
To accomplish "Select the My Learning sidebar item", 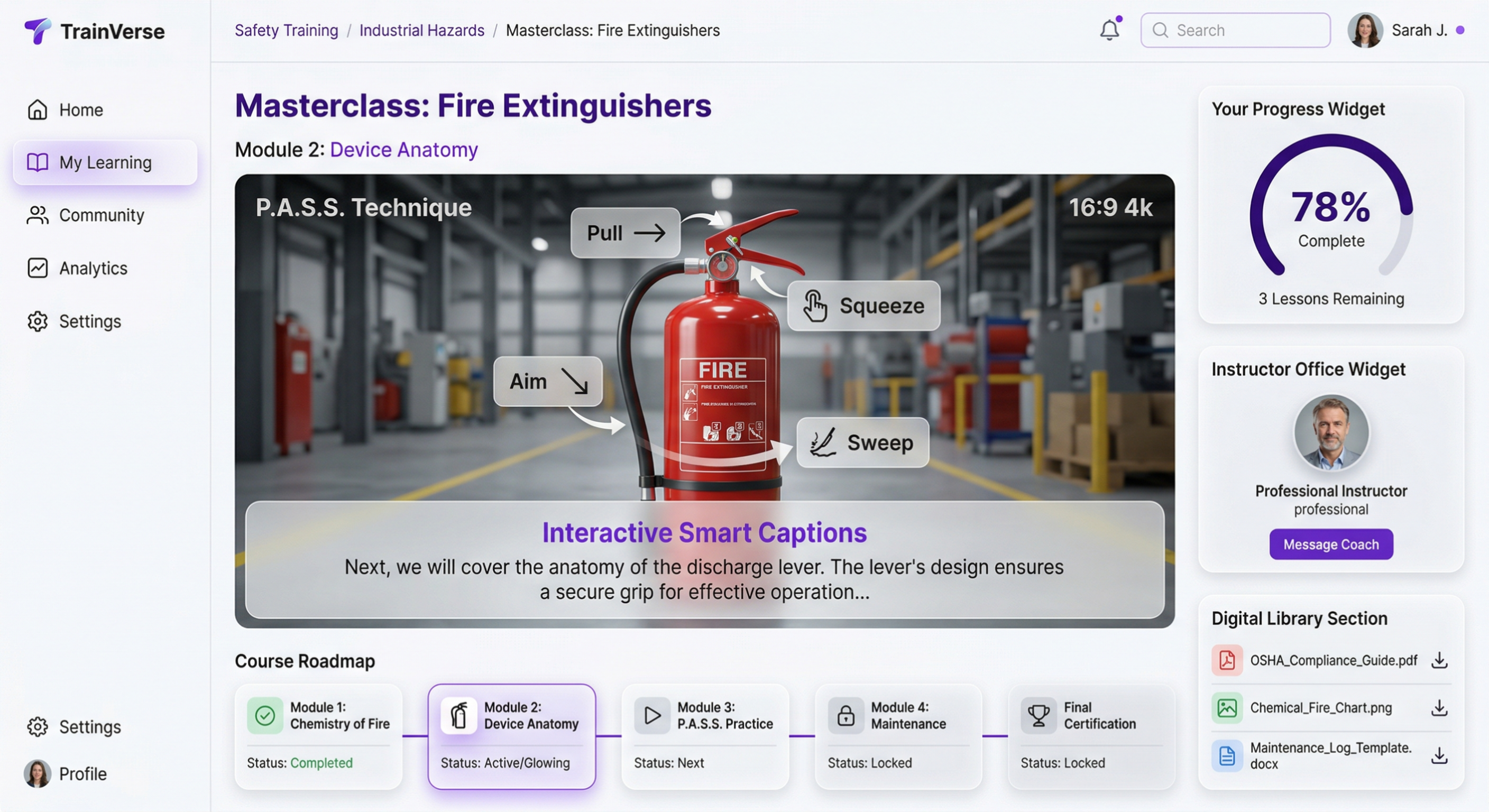I will click(105, 162).
